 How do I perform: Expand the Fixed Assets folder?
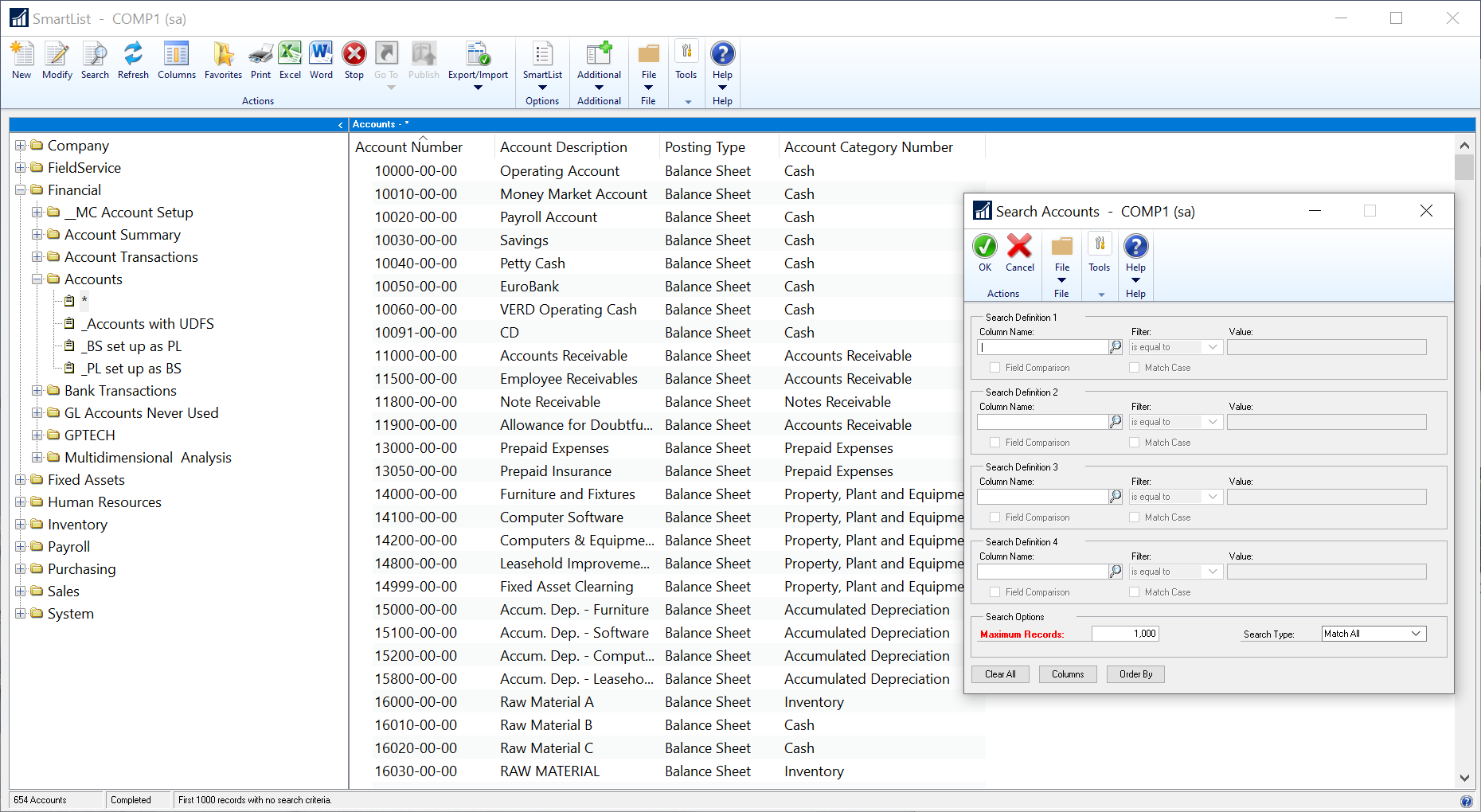click(21, 479)
